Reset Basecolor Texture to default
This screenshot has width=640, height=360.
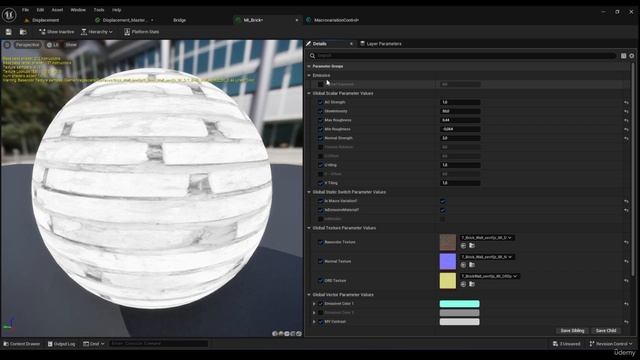click(626, 242)
